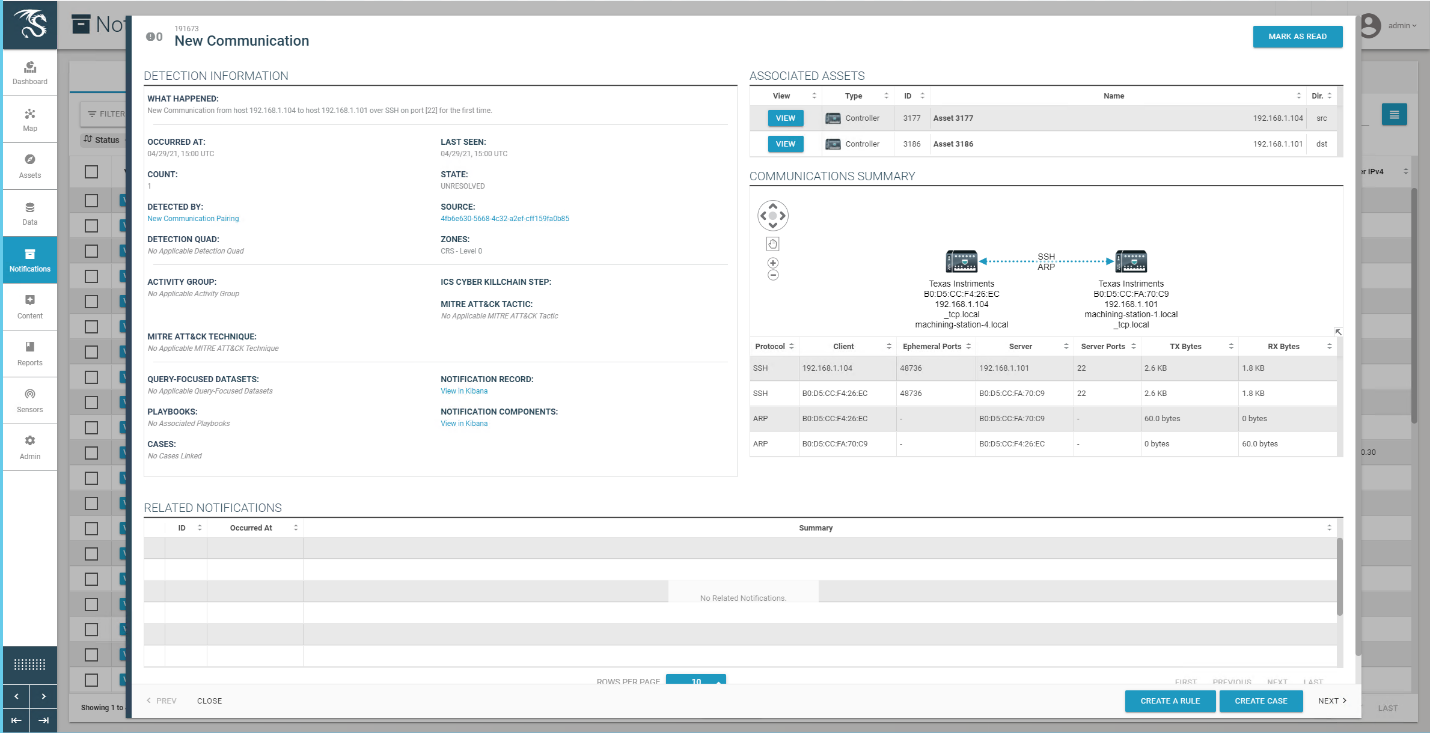Select the machining-station-4 device node
The image size is (1430, 733).
(961, 262)
